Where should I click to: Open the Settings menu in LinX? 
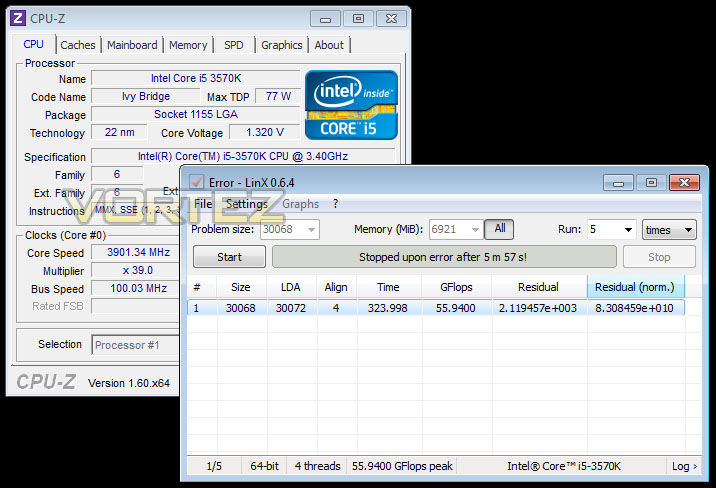pyautogui.click(x=247, y=204)
